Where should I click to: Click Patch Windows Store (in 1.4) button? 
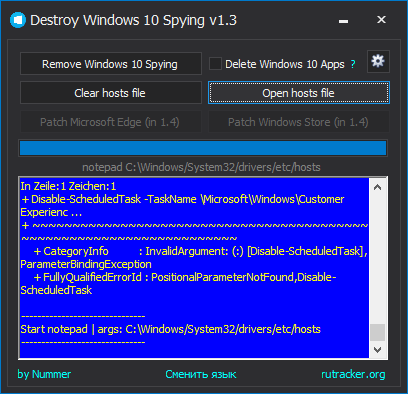coord(299,122)
